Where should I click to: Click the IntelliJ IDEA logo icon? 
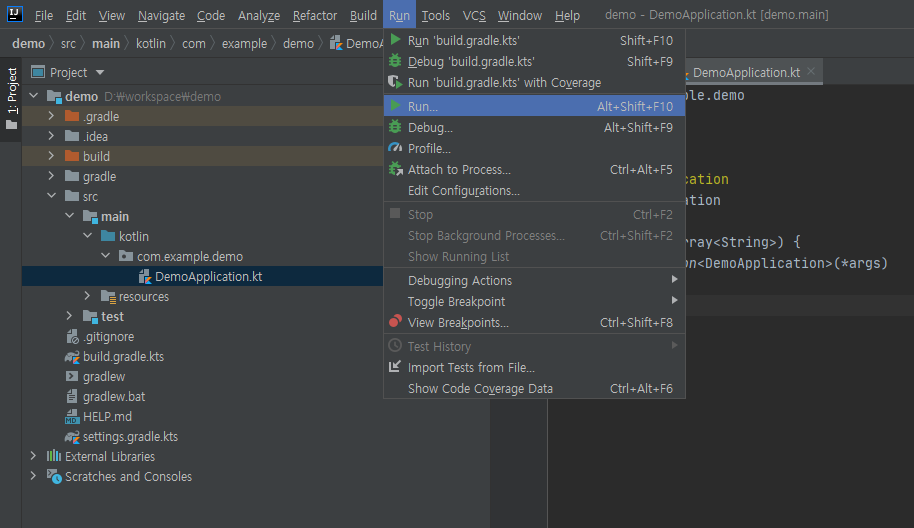point(15,13)
